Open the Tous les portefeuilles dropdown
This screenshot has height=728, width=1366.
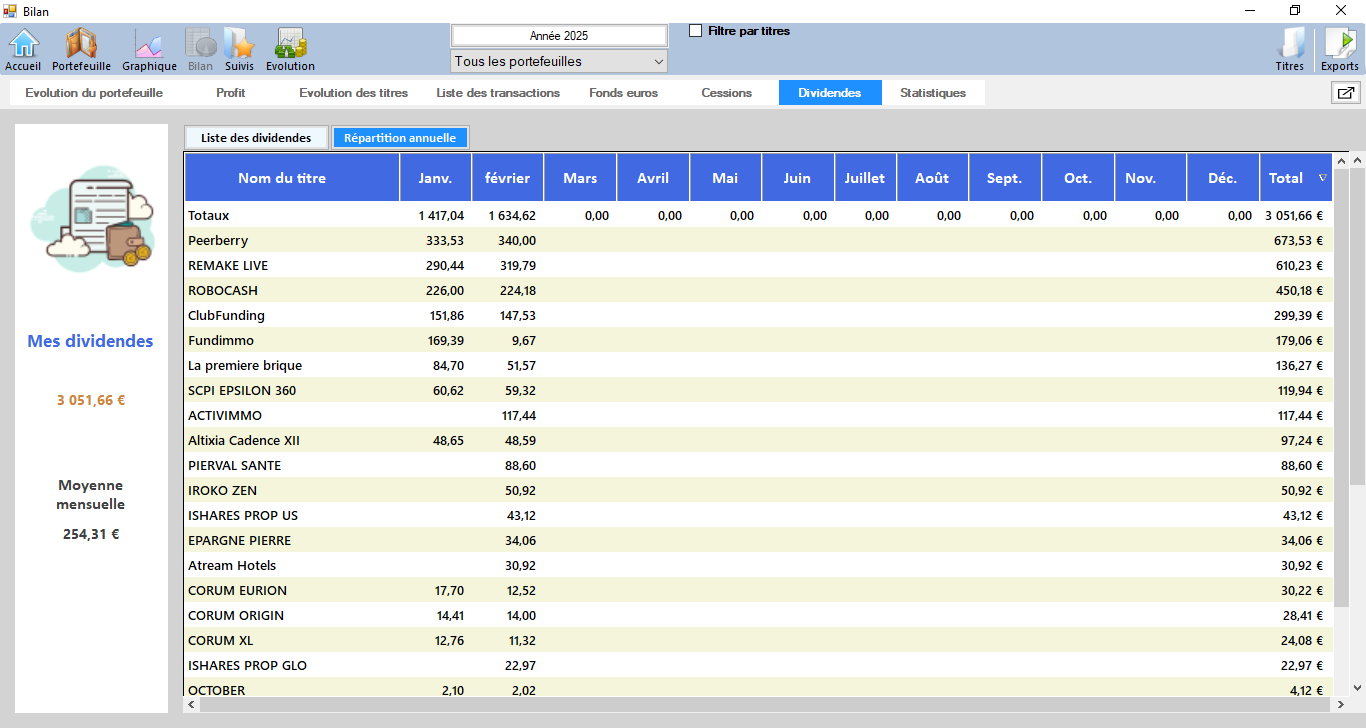click(x=559, y=61)
